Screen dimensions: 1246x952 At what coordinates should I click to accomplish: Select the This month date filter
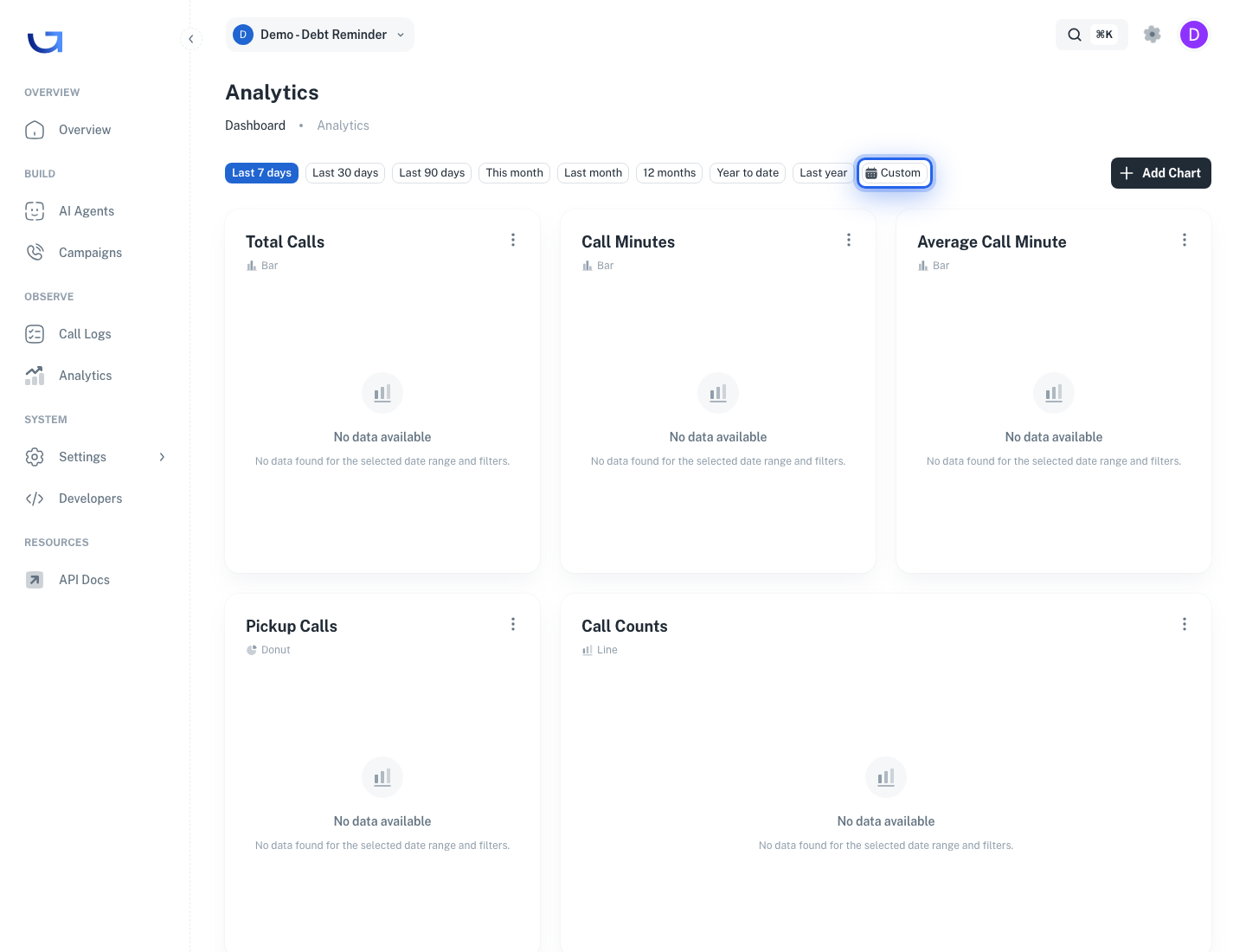[515, 173]
